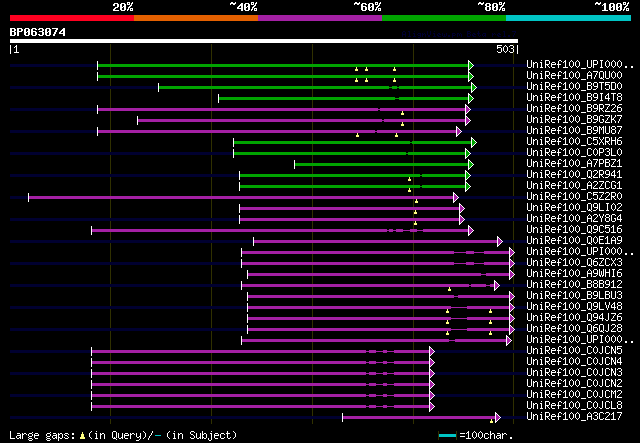Click the UniRef100_C0JCN5 label
Screen dimensions: 640x443
click(574, 351)
